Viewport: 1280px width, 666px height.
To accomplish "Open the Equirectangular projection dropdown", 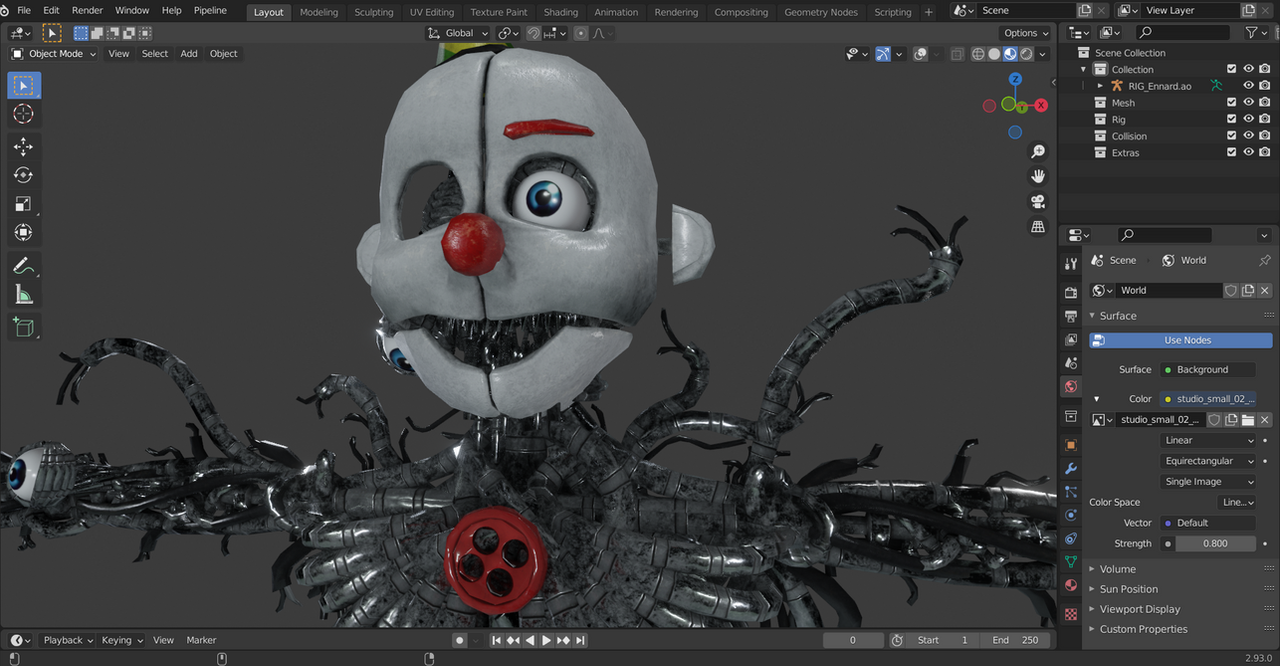I will pyautogui.click(x=1209, y=461).
